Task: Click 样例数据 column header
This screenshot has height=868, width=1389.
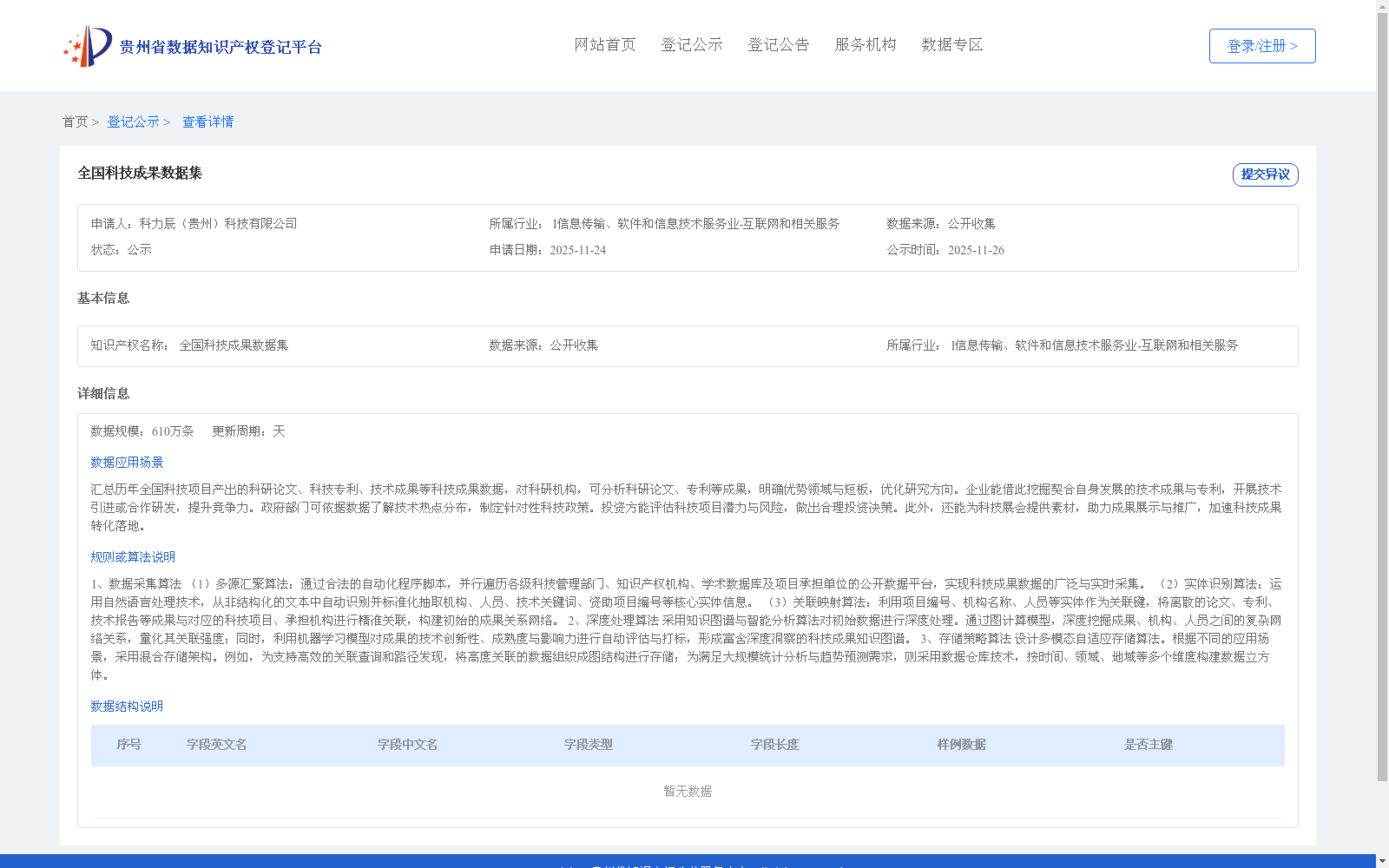Action: point(962,745)
